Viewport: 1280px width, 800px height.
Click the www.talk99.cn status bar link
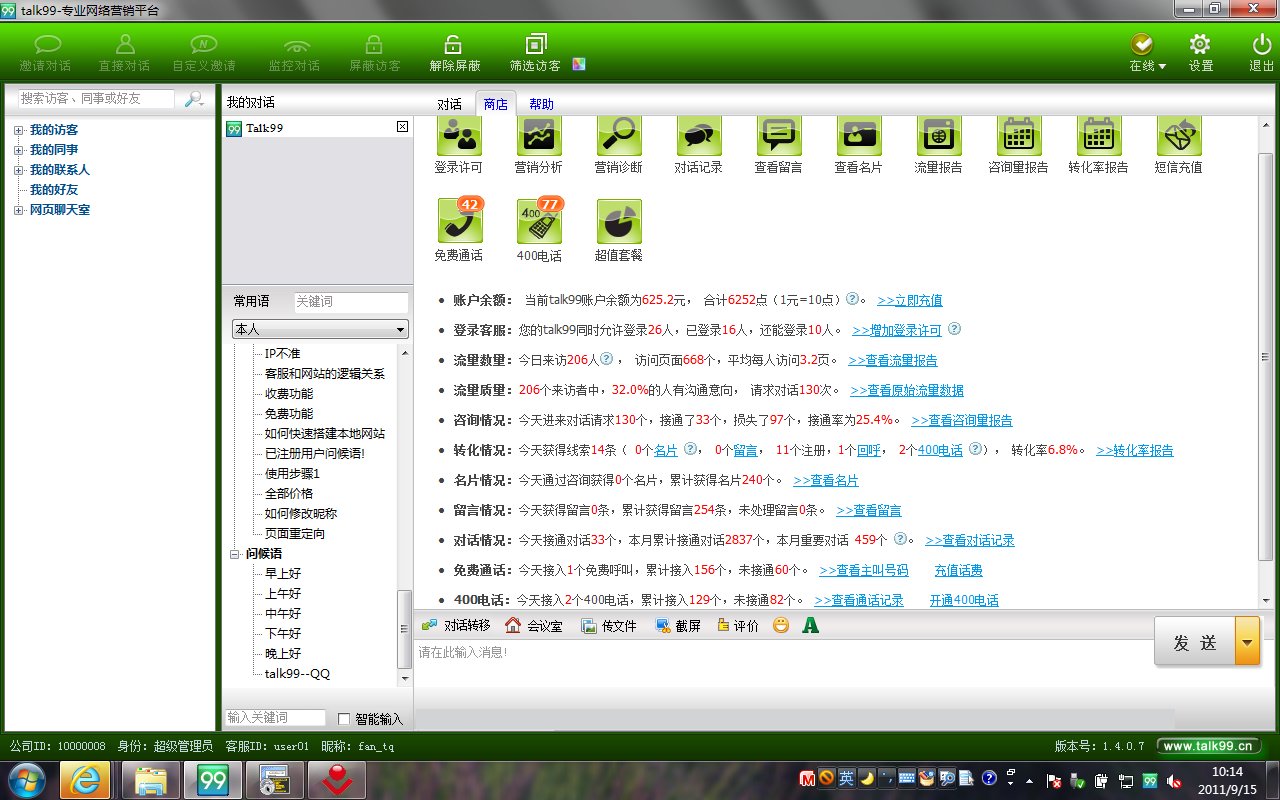1208,746
